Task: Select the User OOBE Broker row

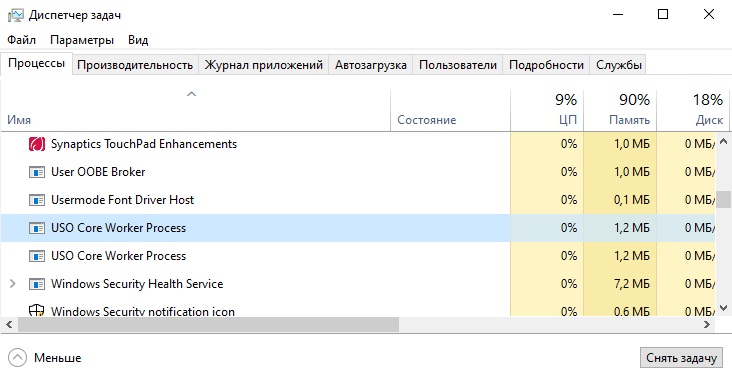Action: point(358,172)
